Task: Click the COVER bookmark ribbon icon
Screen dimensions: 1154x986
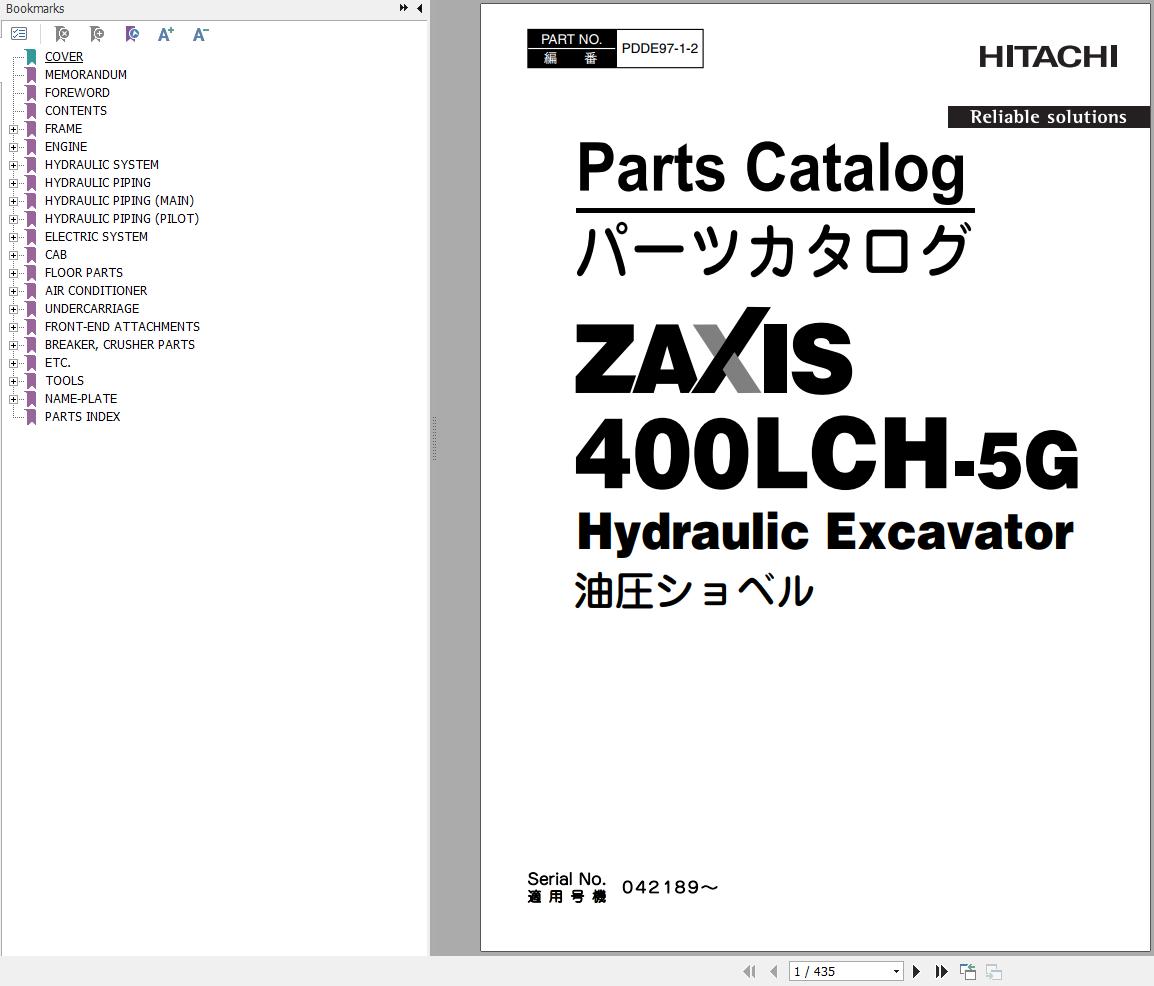Action: [31, 57]
